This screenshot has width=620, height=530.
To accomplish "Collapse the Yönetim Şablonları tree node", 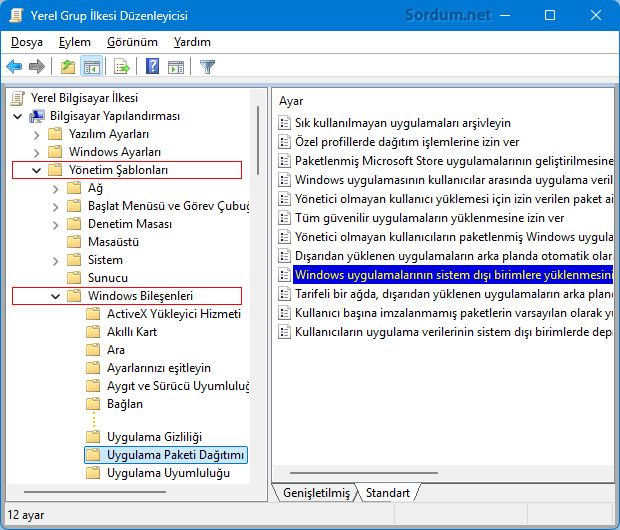I will click(x=37, y=170).
